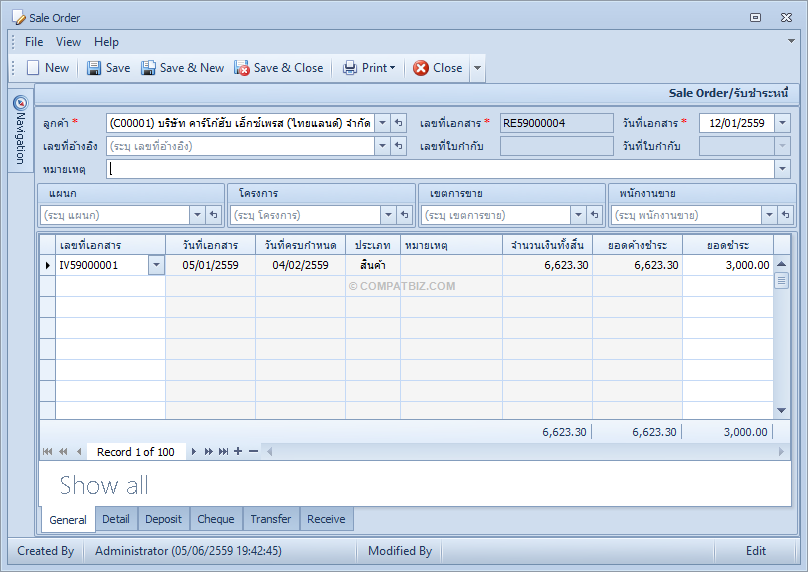Click payment amount cell 3,000.00 in row
Image resolution: width=808 pixels, height=572 pixels.
728,265
